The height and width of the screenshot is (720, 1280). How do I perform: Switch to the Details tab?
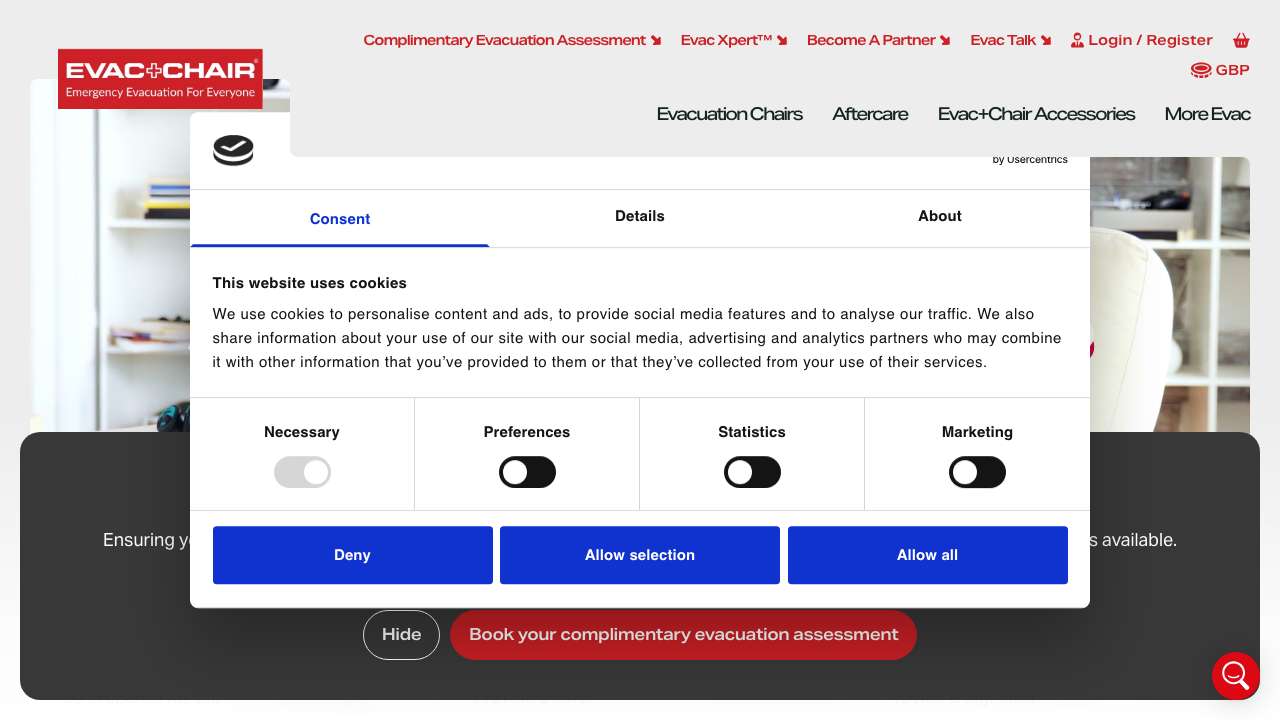pos(640,216)
